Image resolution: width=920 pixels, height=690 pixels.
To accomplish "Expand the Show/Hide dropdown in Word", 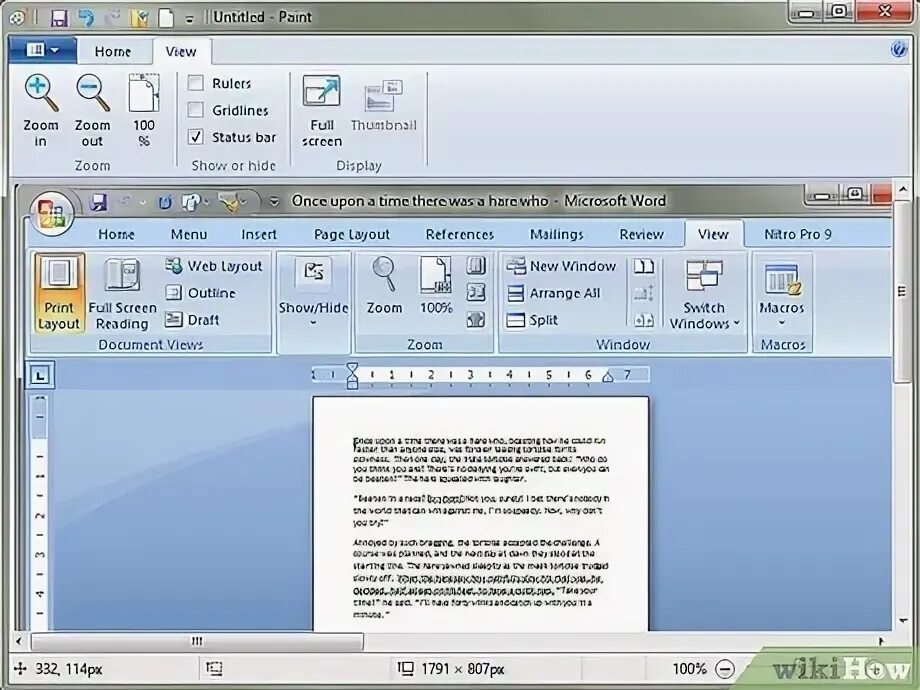I will (313, 293).
